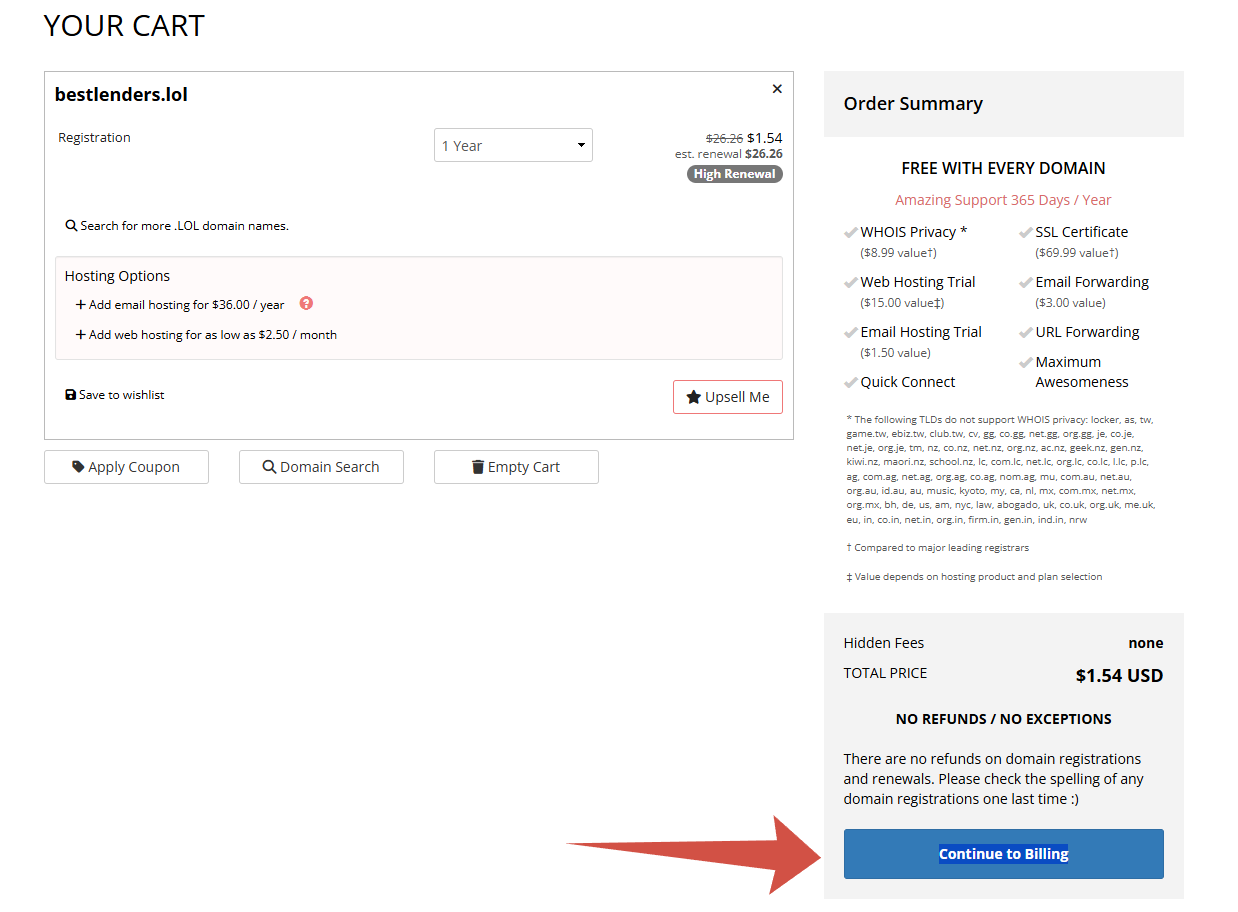Click the Hosting Options heading

(117, 276)
